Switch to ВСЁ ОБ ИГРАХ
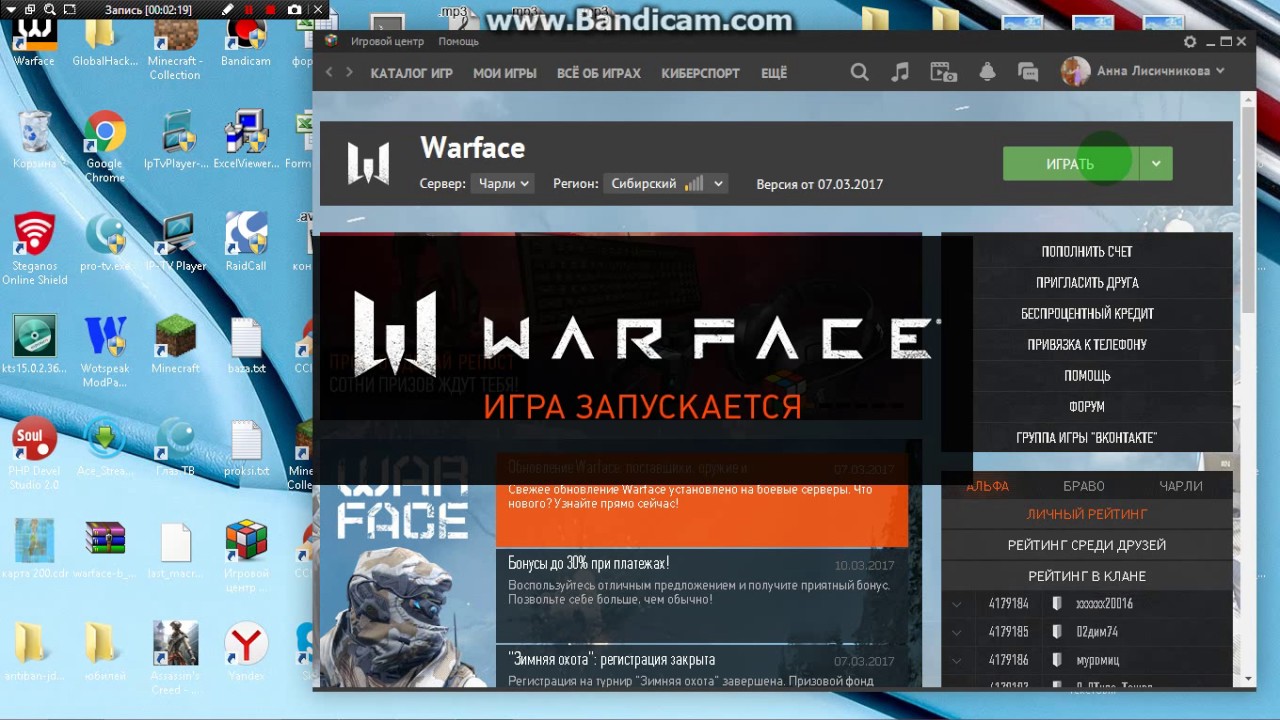 [x=599, y=73]
